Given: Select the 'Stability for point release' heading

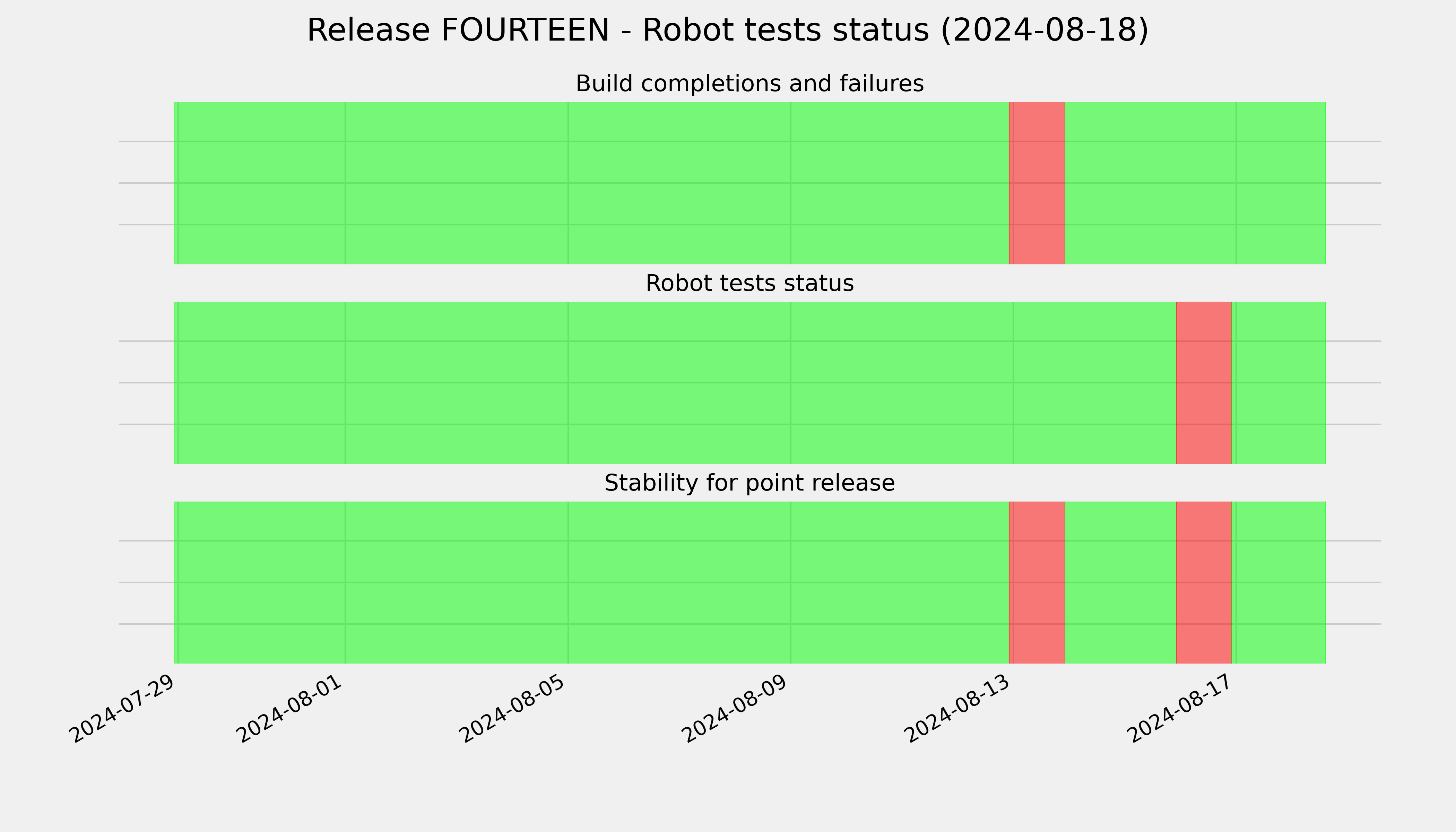Looking at the screenshot, I should click(x=749, y=484).
